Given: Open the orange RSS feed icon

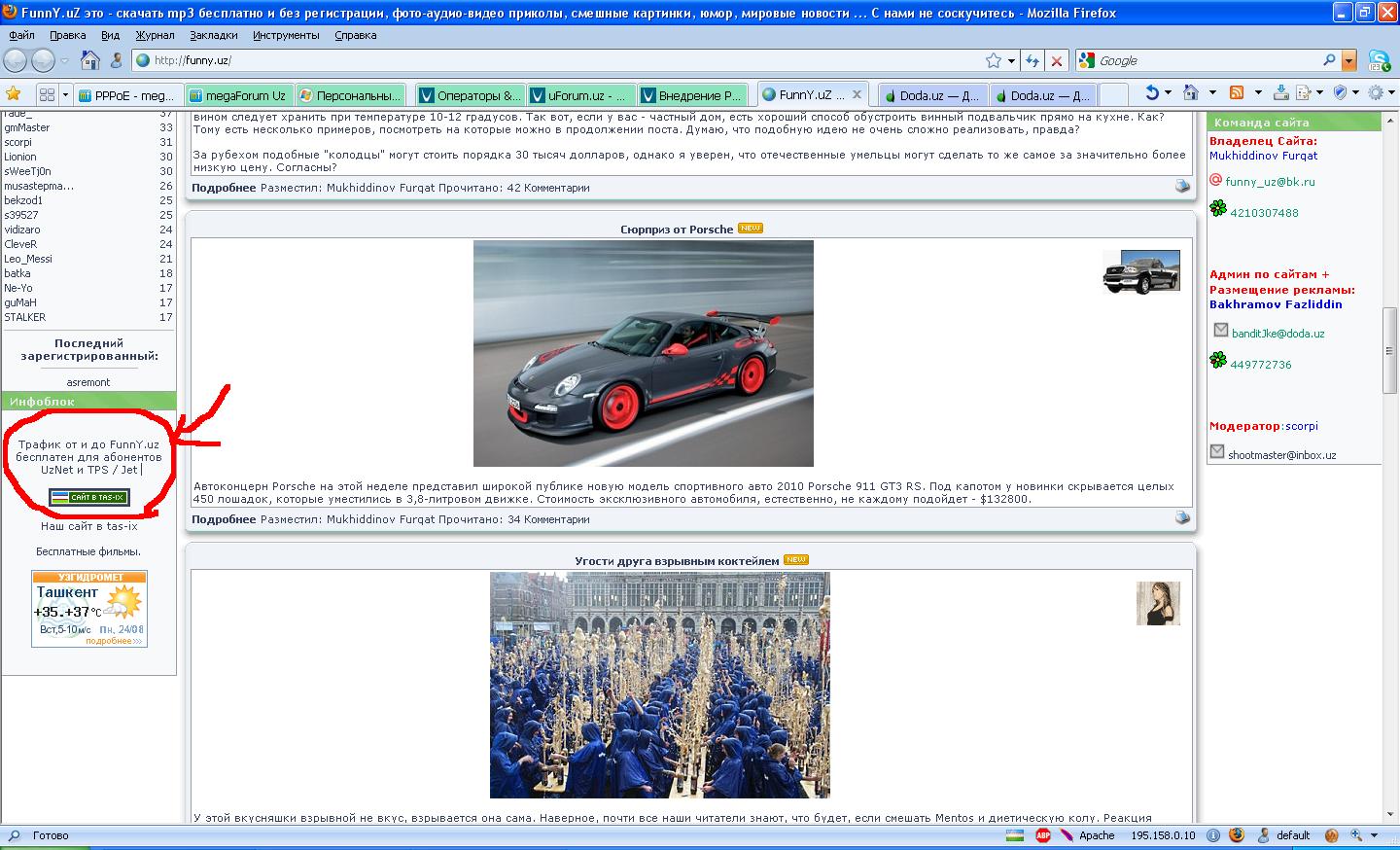Looking at the screenshot, I should 1237,93.
